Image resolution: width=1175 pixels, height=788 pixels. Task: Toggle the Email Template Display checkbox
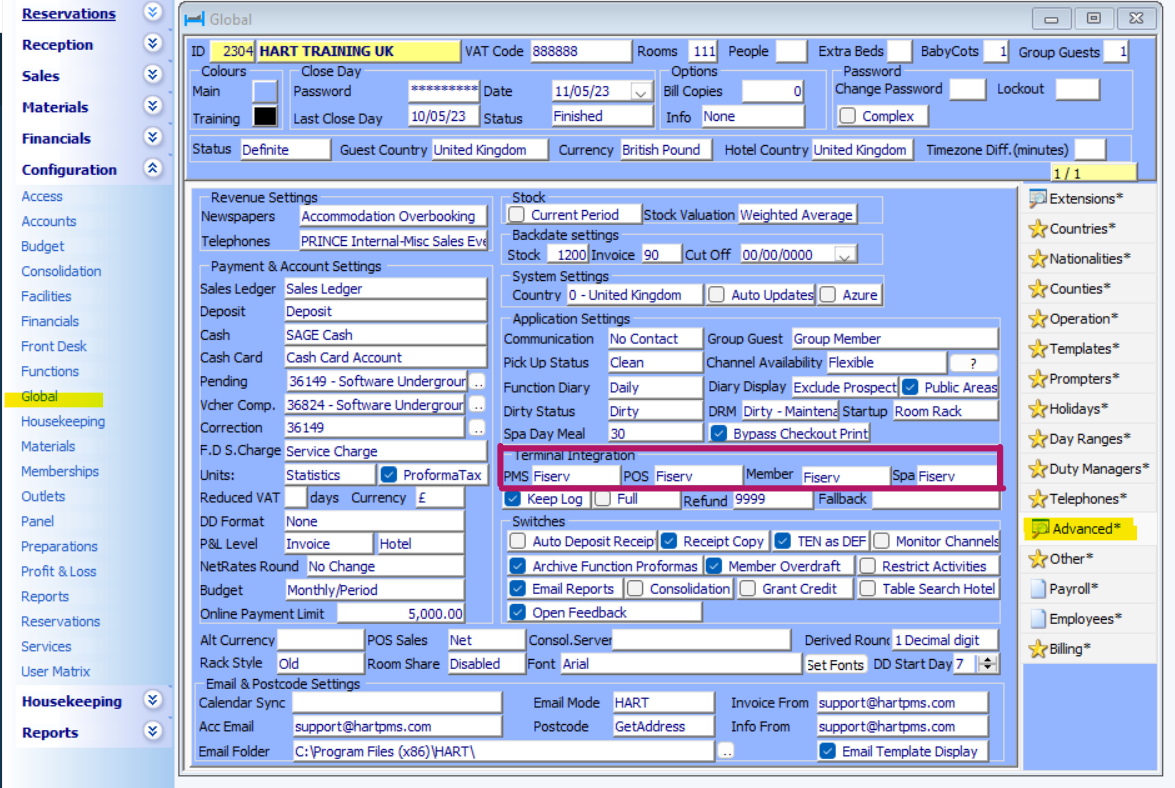pyautogui.click(x=827, y=751)
